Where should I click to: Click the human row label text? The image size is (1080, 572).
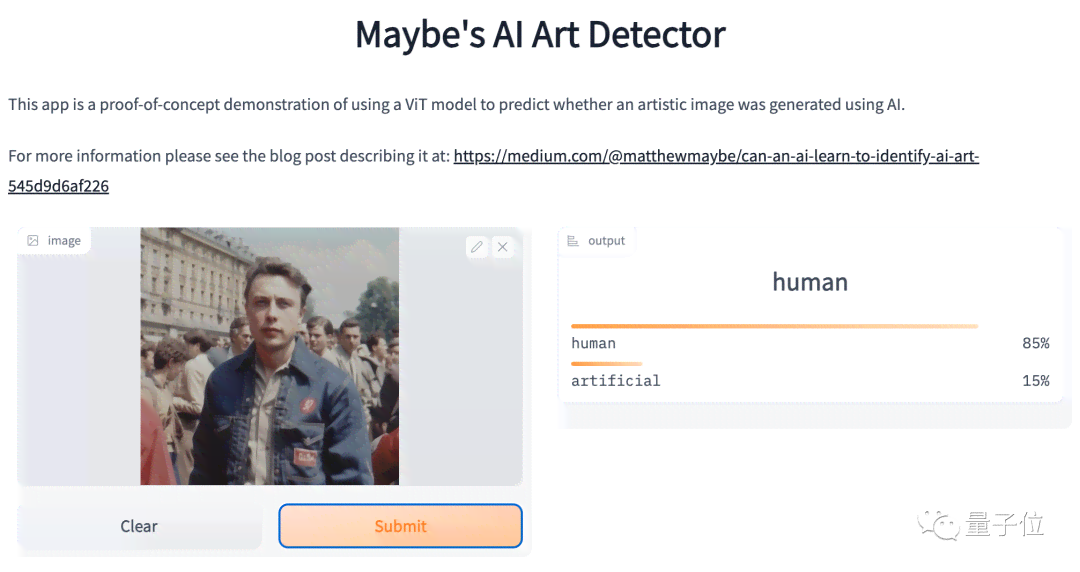coord(593,343)
